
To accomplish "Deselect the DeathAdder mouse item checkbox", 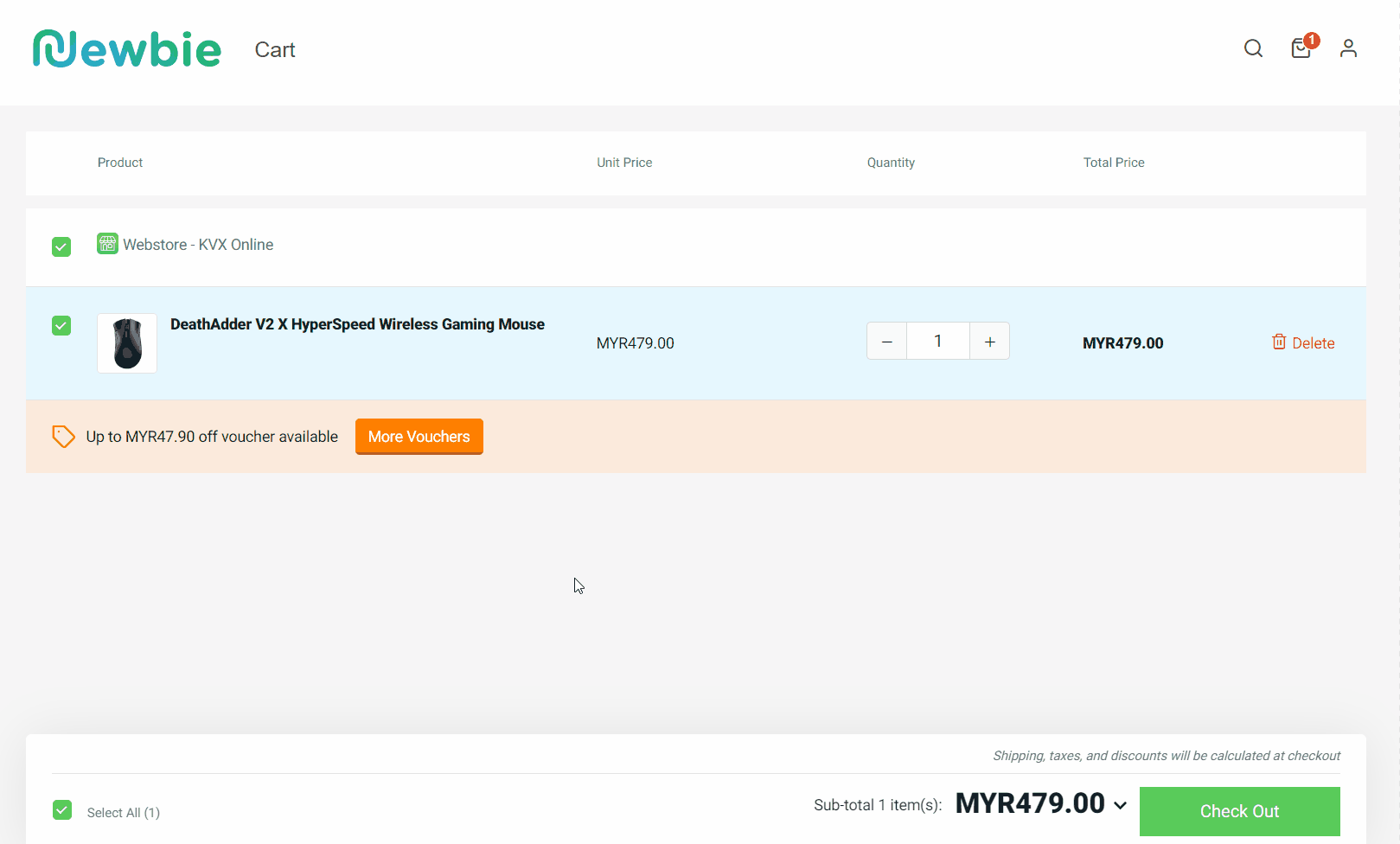I will [x=61, y=325].
